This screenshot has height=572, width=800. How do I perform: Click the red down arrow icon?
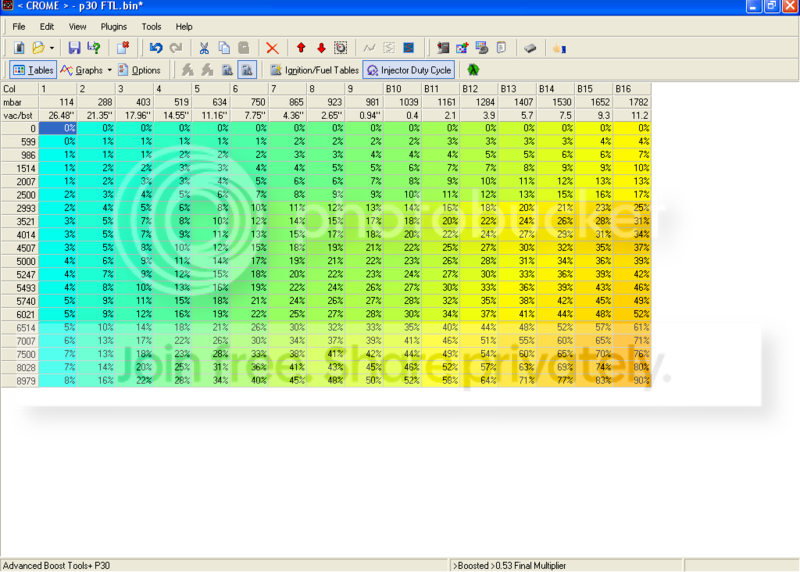(321, 47)
